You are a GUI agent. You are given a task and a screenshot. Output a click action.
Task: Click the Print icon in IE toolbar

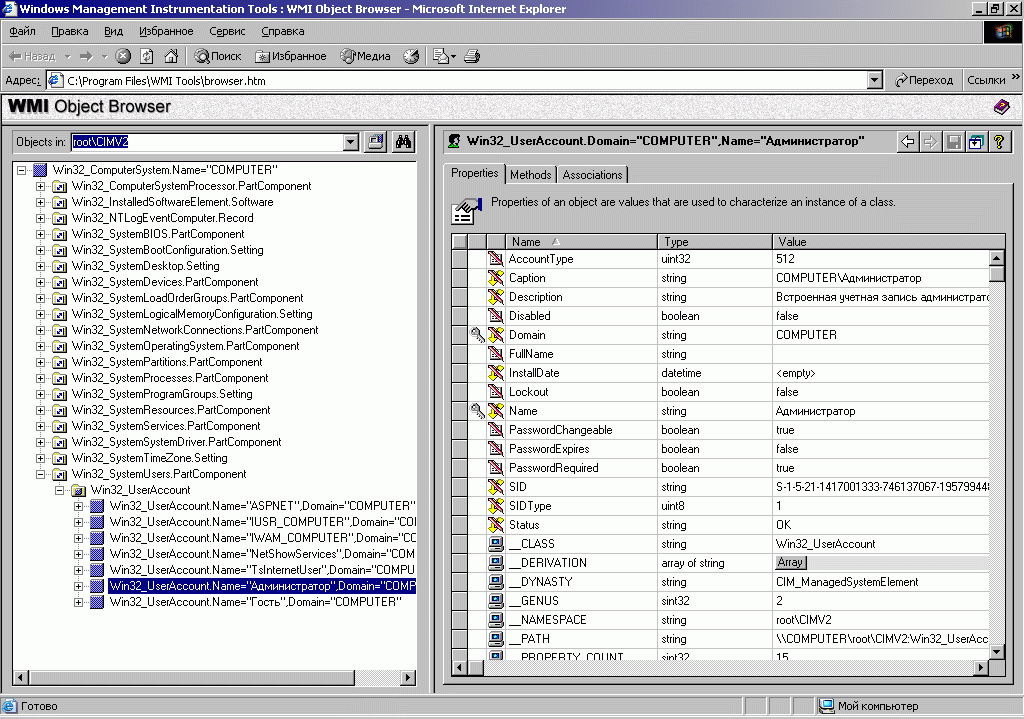(472, 56)
